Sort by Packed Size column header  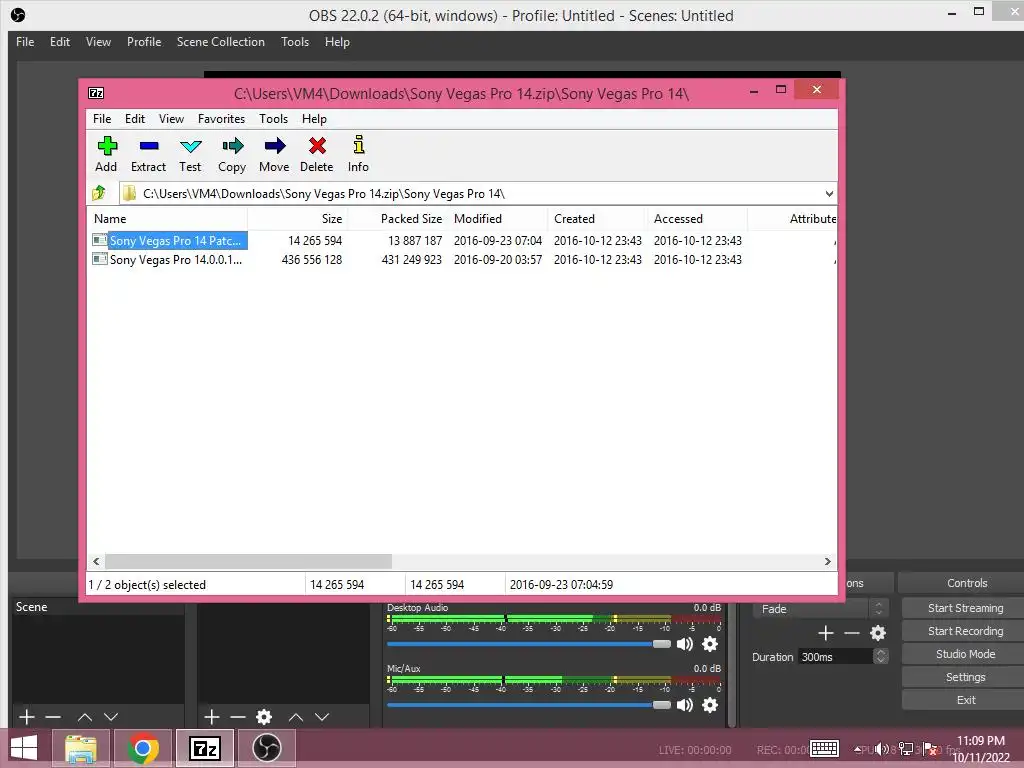click(398, 219)
